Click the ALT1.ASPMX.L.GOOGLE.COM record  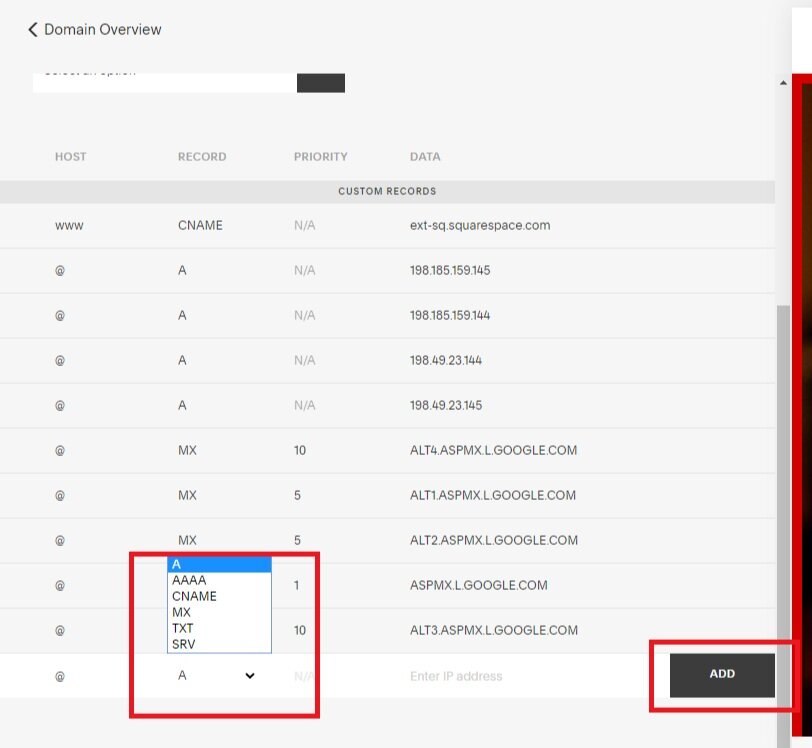click(x=492, y=495)
